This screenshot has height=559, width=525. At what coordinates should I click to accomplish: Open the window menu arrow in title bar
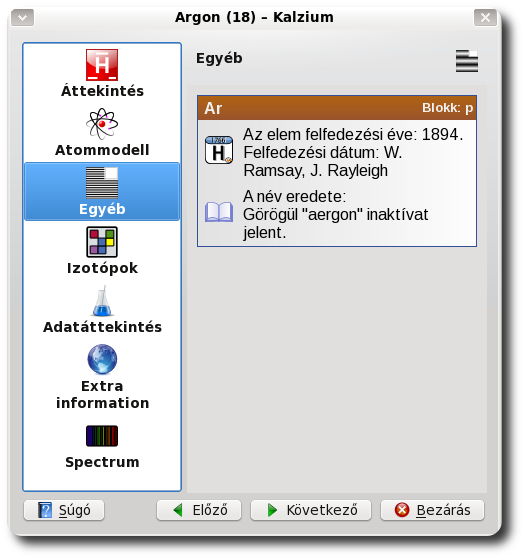[22, 17]
